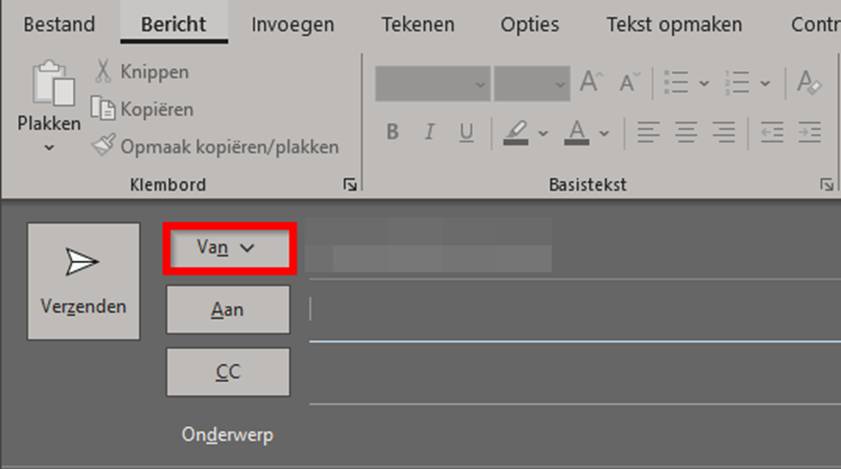Open the font size combo box
The height and width of the screenshot is (469, 841).
pos(531,84)
